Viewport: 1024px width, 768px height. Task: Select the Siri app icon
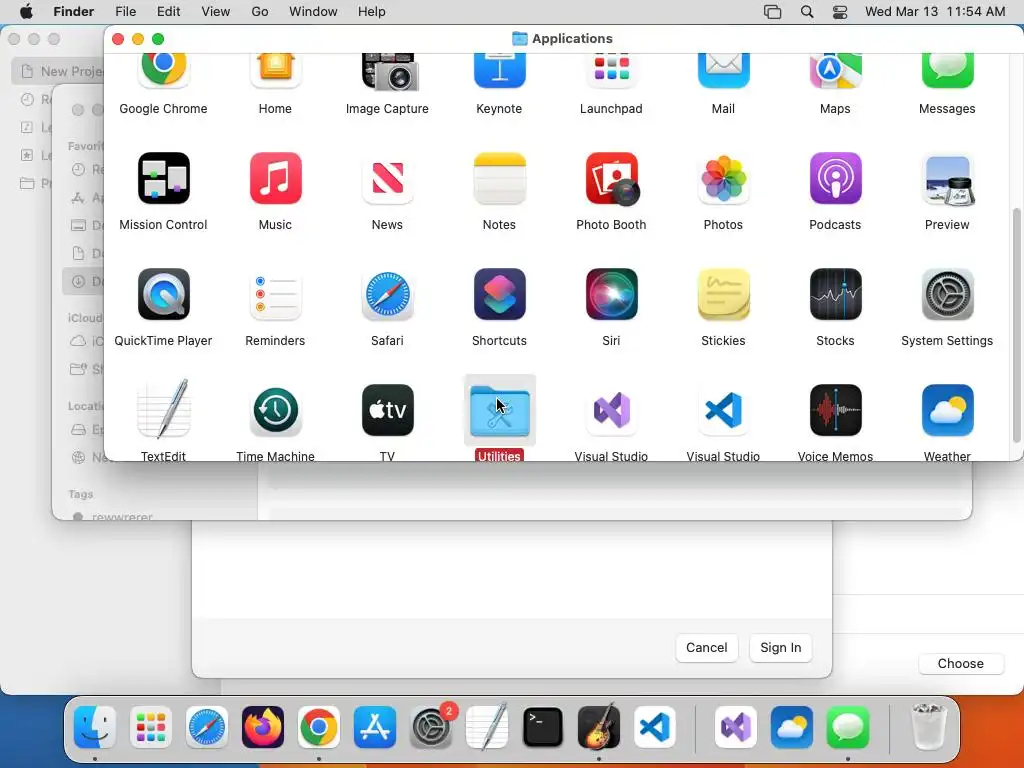611,295
